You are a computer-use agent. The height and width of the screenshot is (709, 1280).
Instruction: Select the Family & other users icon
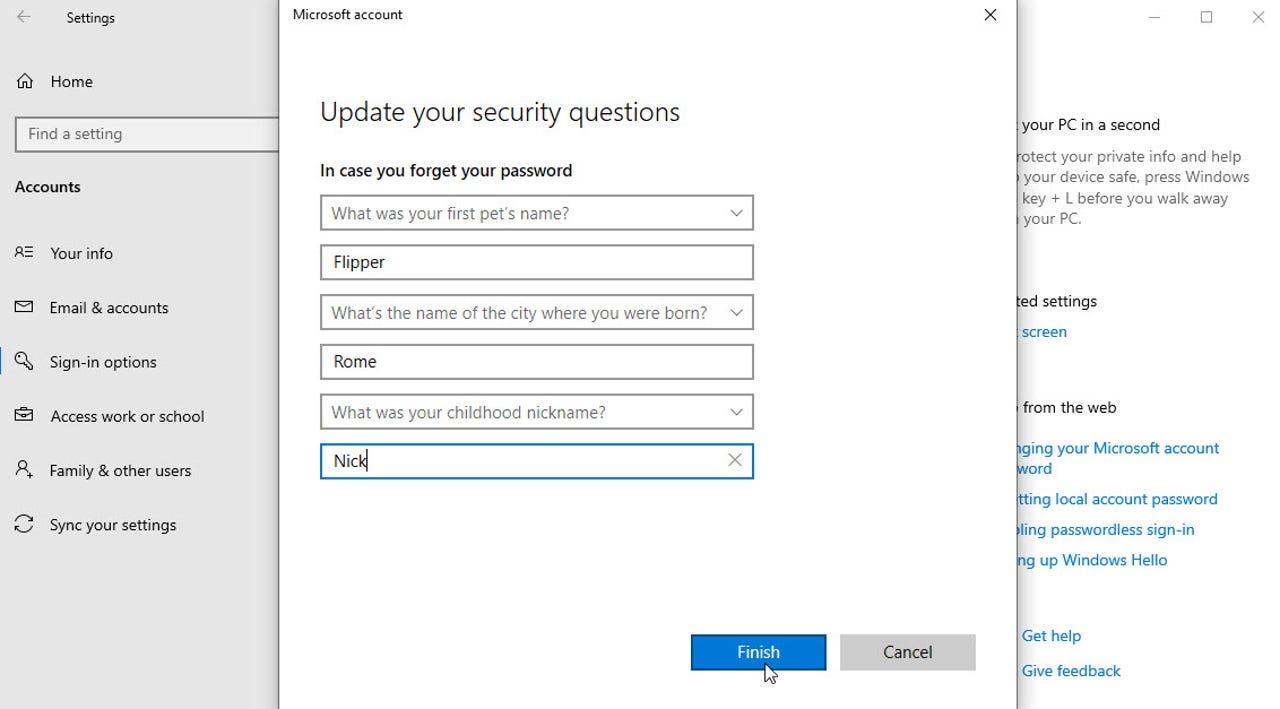(25, 470)
